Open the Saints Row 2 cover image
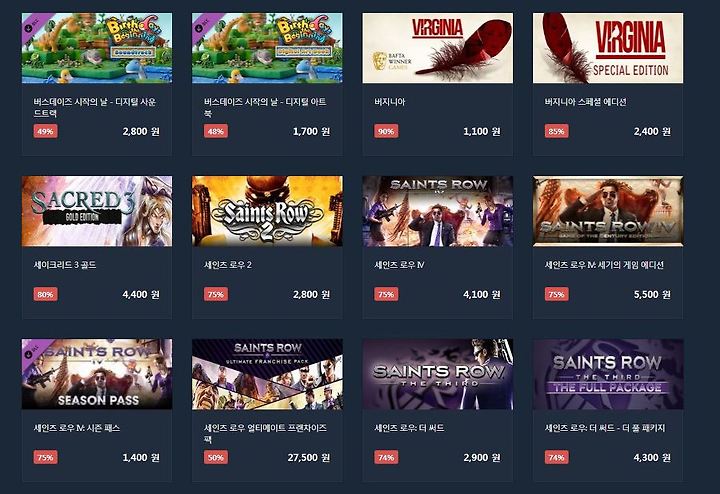This screenshot has height=494, width=720. click(x=267, y=211)
